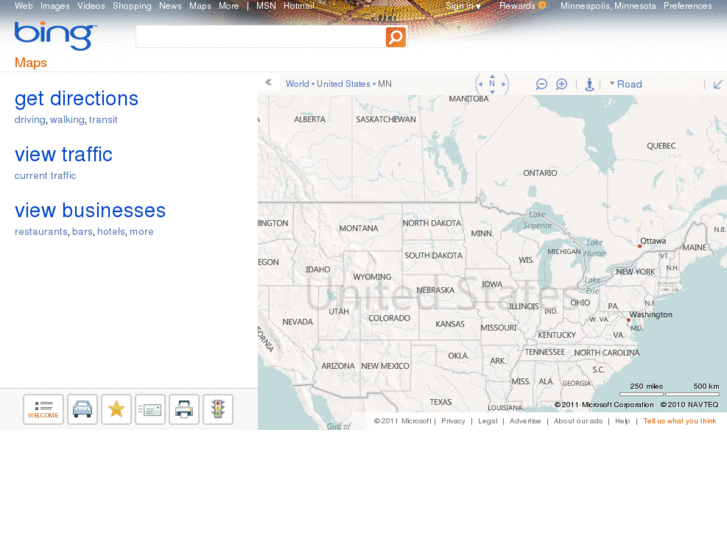Click the Minneapolis, Minnesota location link

608,6
